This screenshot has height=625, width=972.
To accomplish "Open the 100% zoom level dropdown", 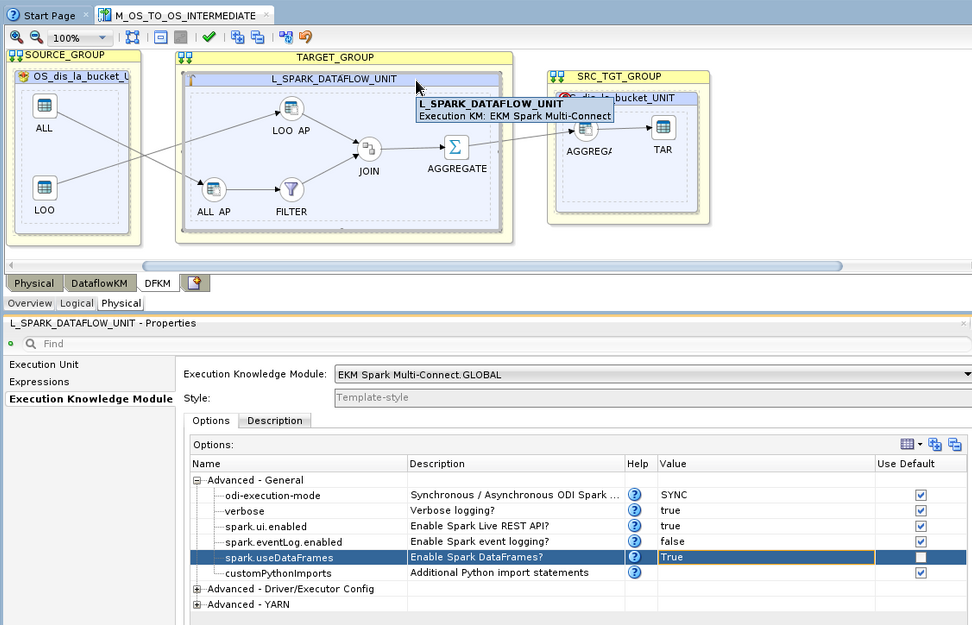I will 103,36.
